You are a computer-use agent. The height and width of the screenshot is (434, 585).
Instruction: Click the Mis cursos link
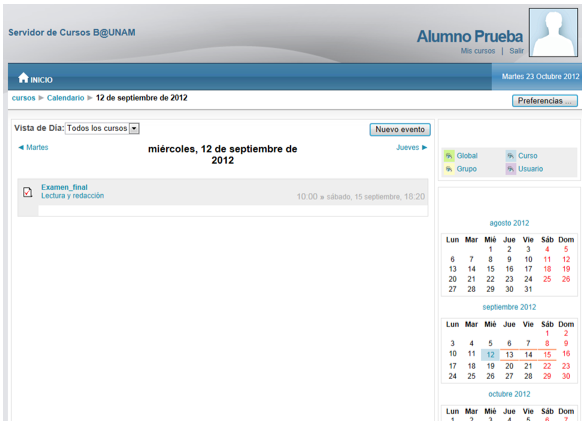click(x=478, y=51)
